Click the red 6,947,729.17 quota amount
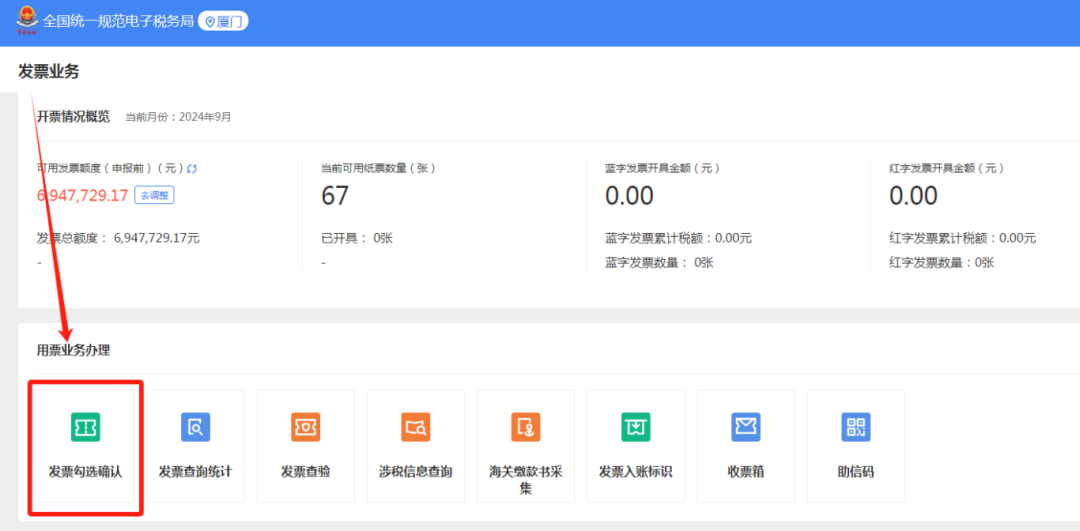This screenshot has width=1080, height=531. pyautogui.click(x=83, y=196)
